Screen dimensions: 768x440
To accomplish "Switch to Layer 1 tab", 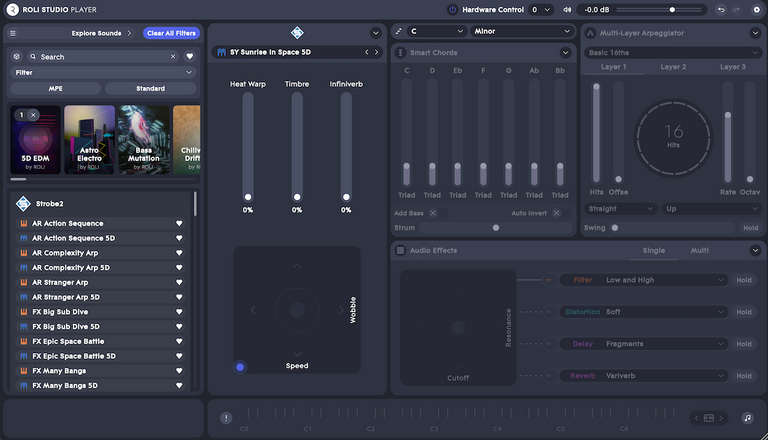I will tap(613, 67).
